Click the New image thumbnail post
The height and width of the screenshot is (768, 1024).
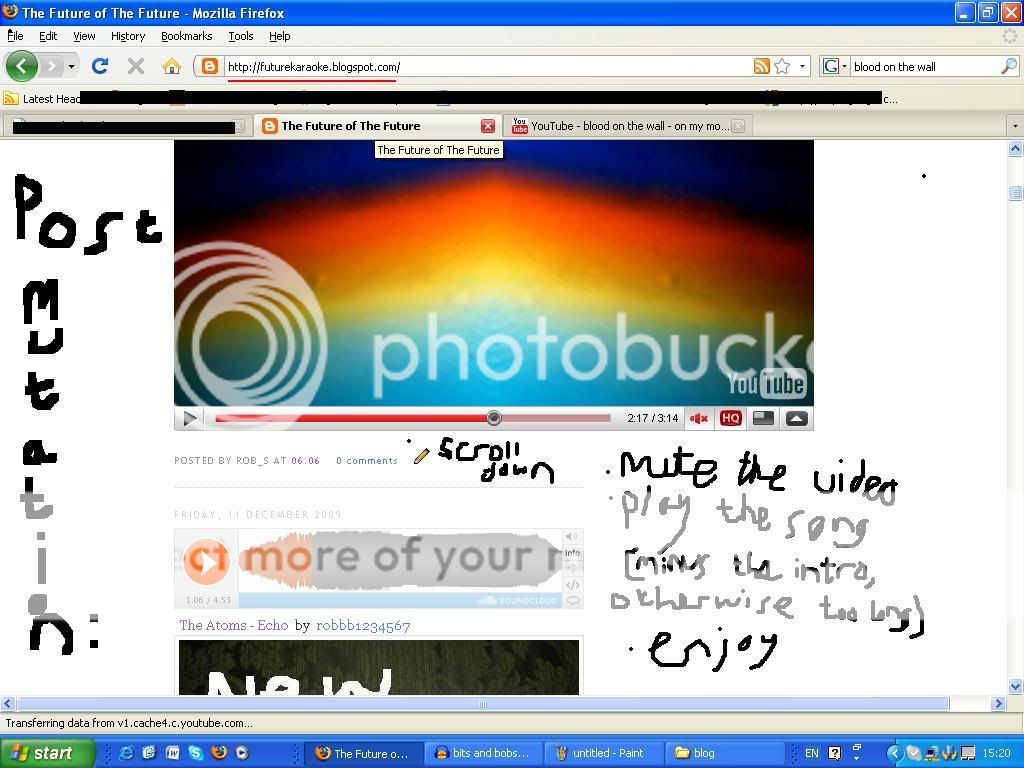(x=379, y=667)
